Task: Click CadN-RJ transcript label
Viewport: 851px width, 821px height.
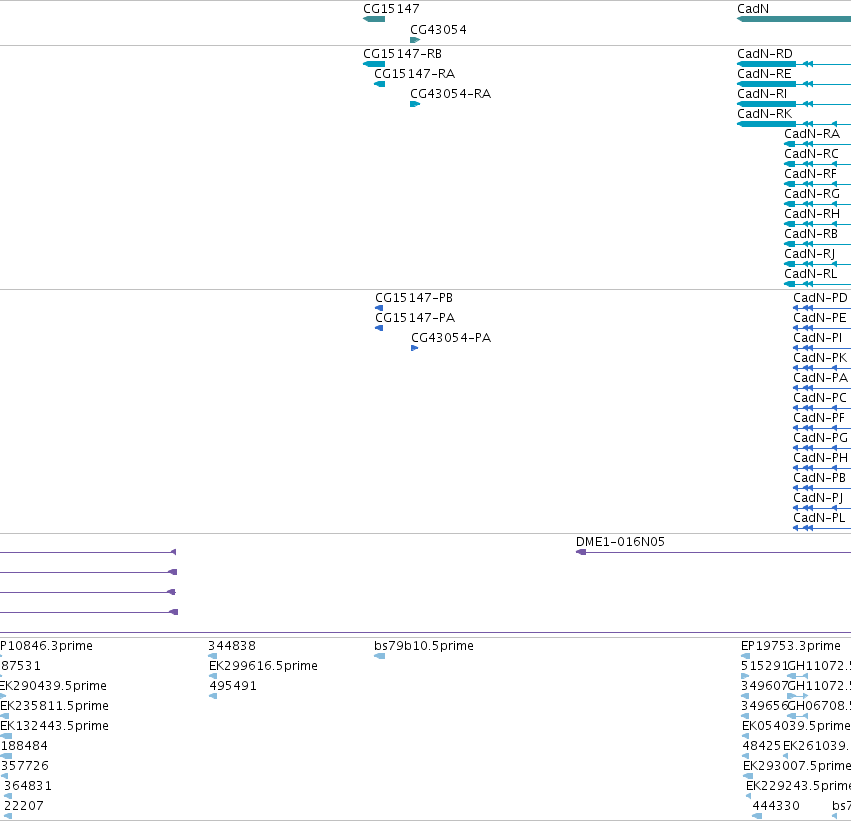Action: coord(809,254)
